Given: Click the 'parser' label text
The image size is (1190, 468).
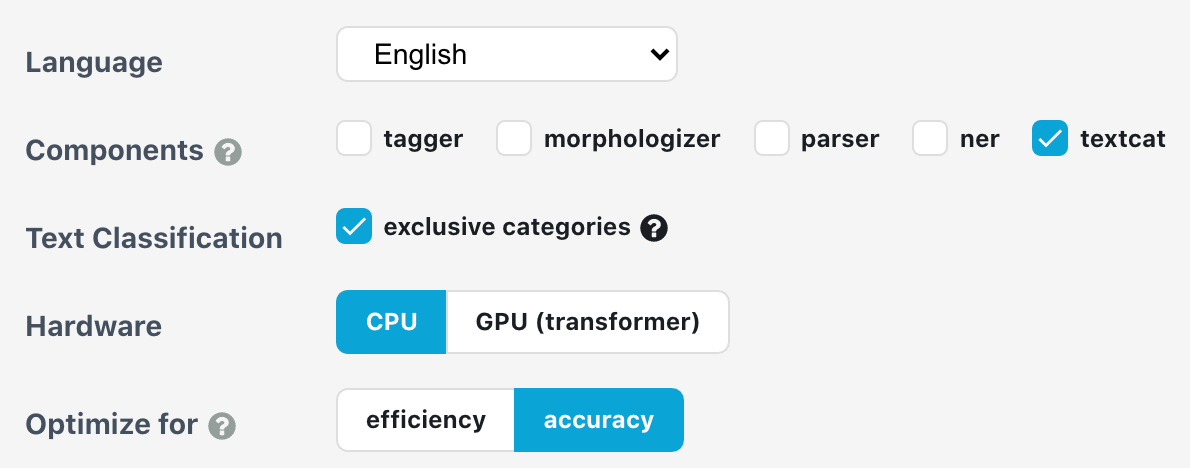Looking at the screenshot, I should coord(840,139).
